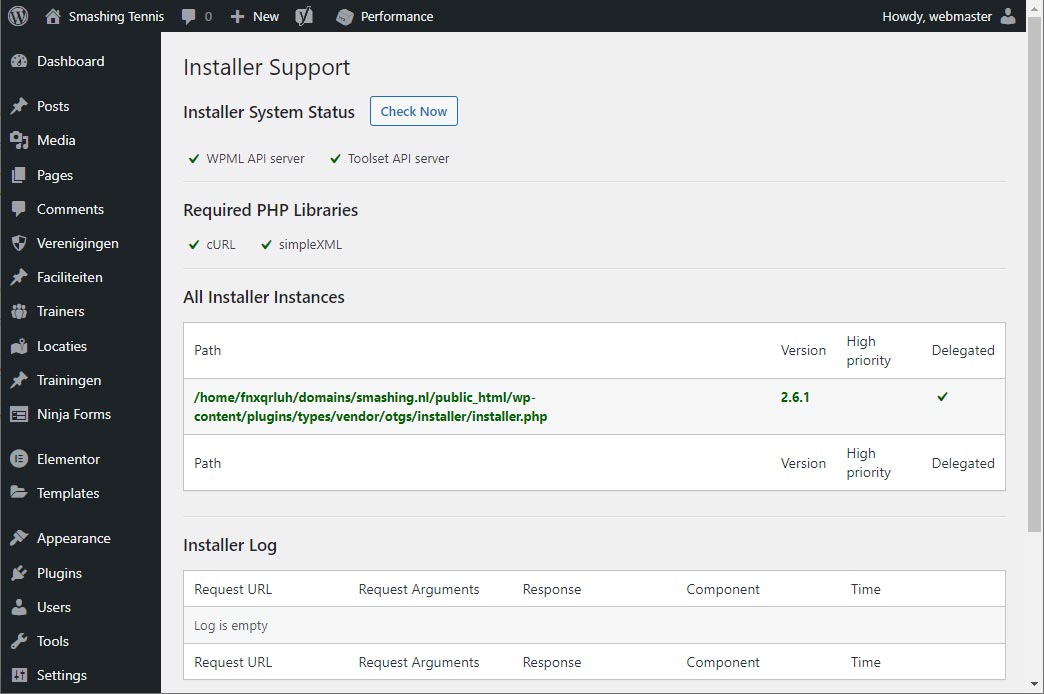Screen dimensions: 1044x694
Task: Click the scrollbar down arrow
Action: pyautogui.click(x=1034, y=684)
